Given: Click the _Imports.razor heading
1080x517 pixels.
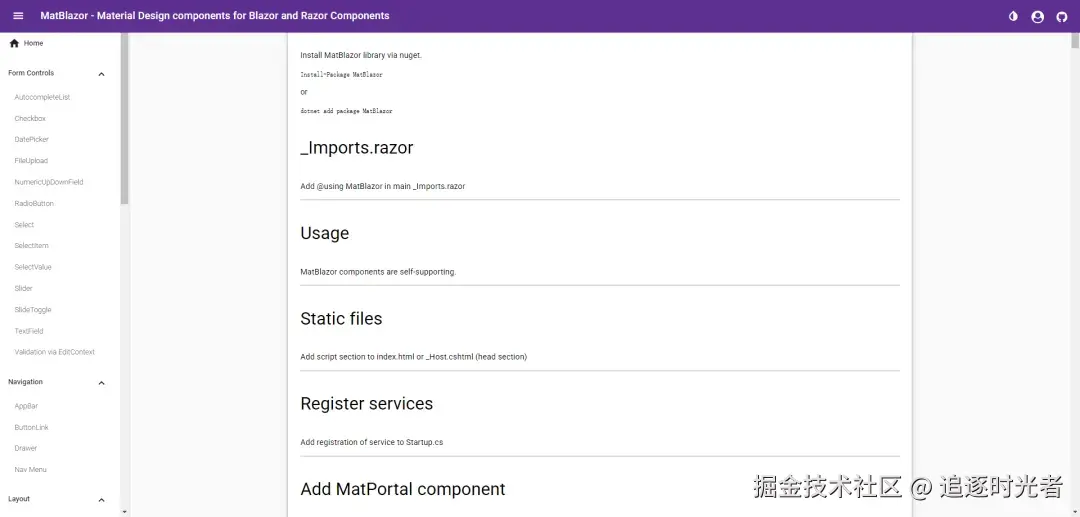Looking at the screenshot, I should click(x=357, y=148).
